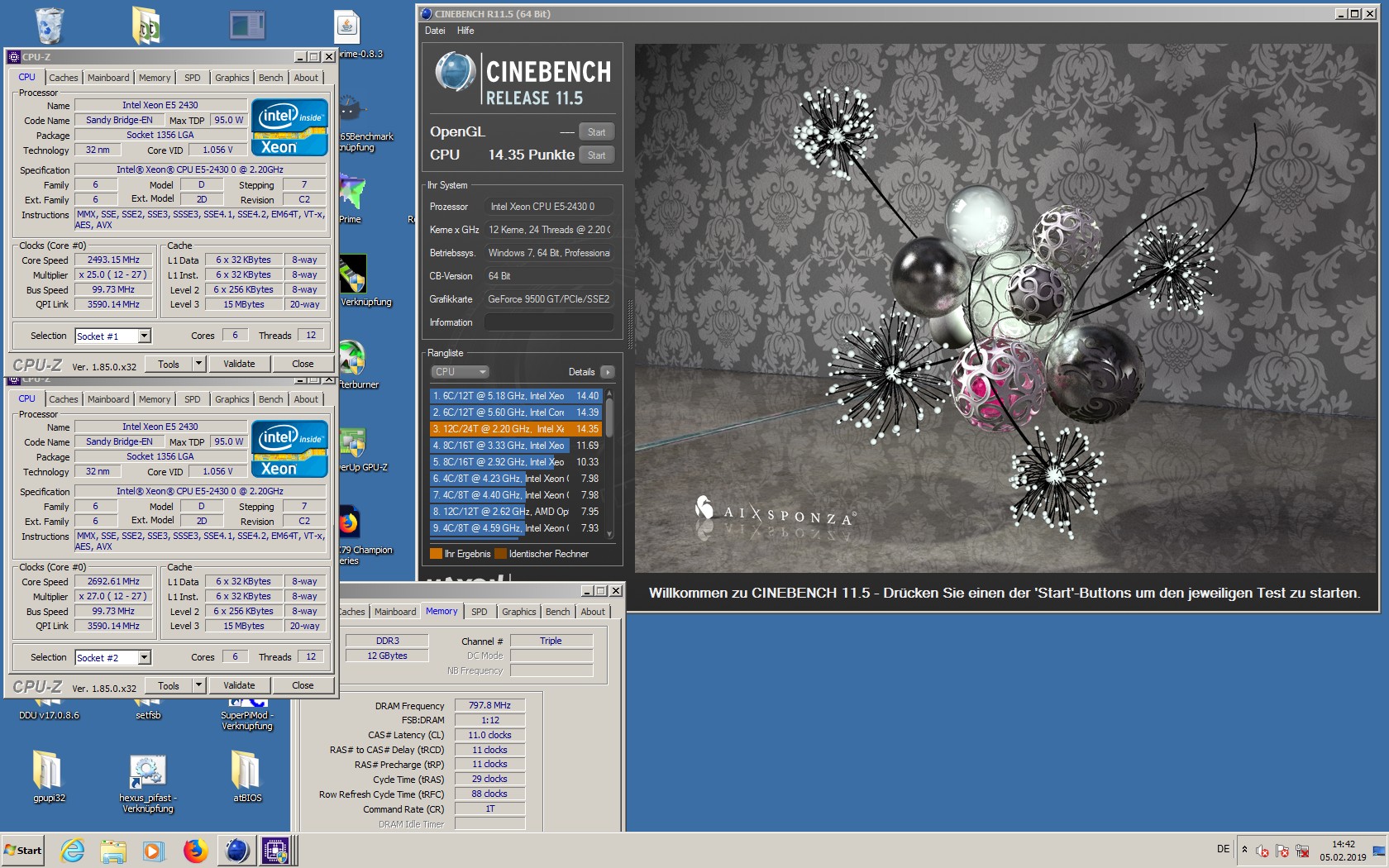
Task: Show hidden tray icons arrow
Action: [x=1244, y=849]
